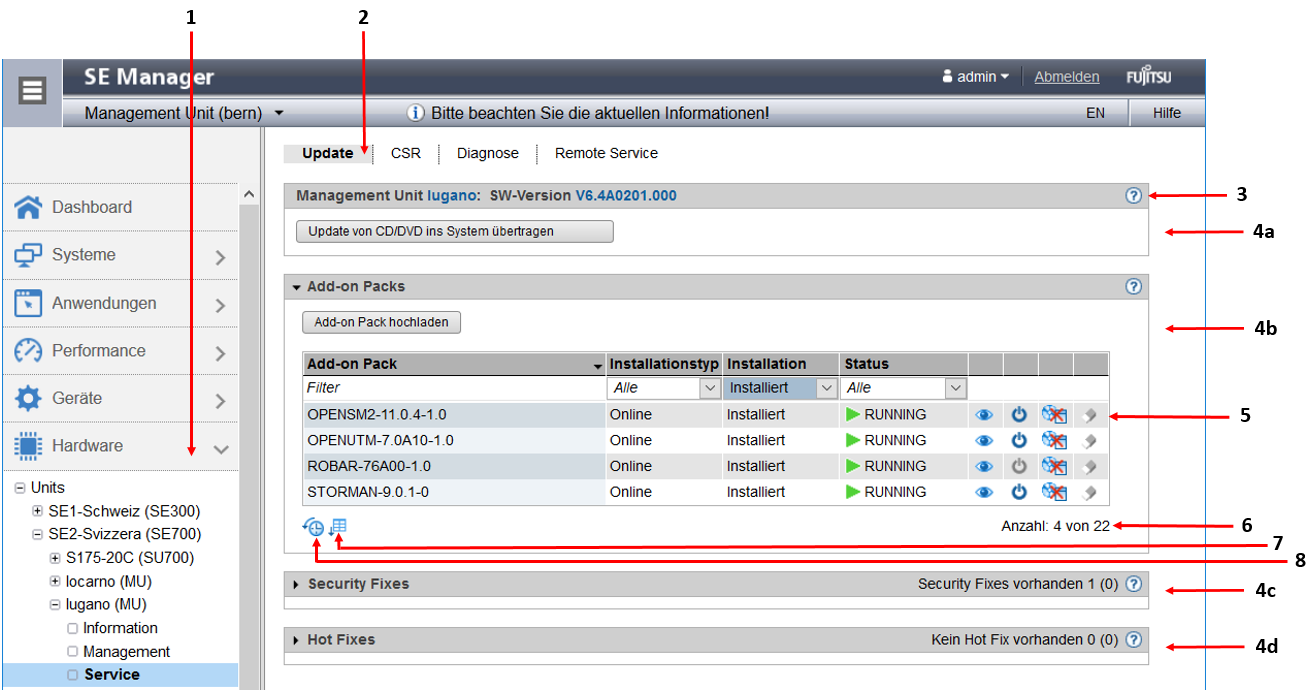1313x694 pixels.
Task: Expand the Security Fixes section
Action: [296, 584]
